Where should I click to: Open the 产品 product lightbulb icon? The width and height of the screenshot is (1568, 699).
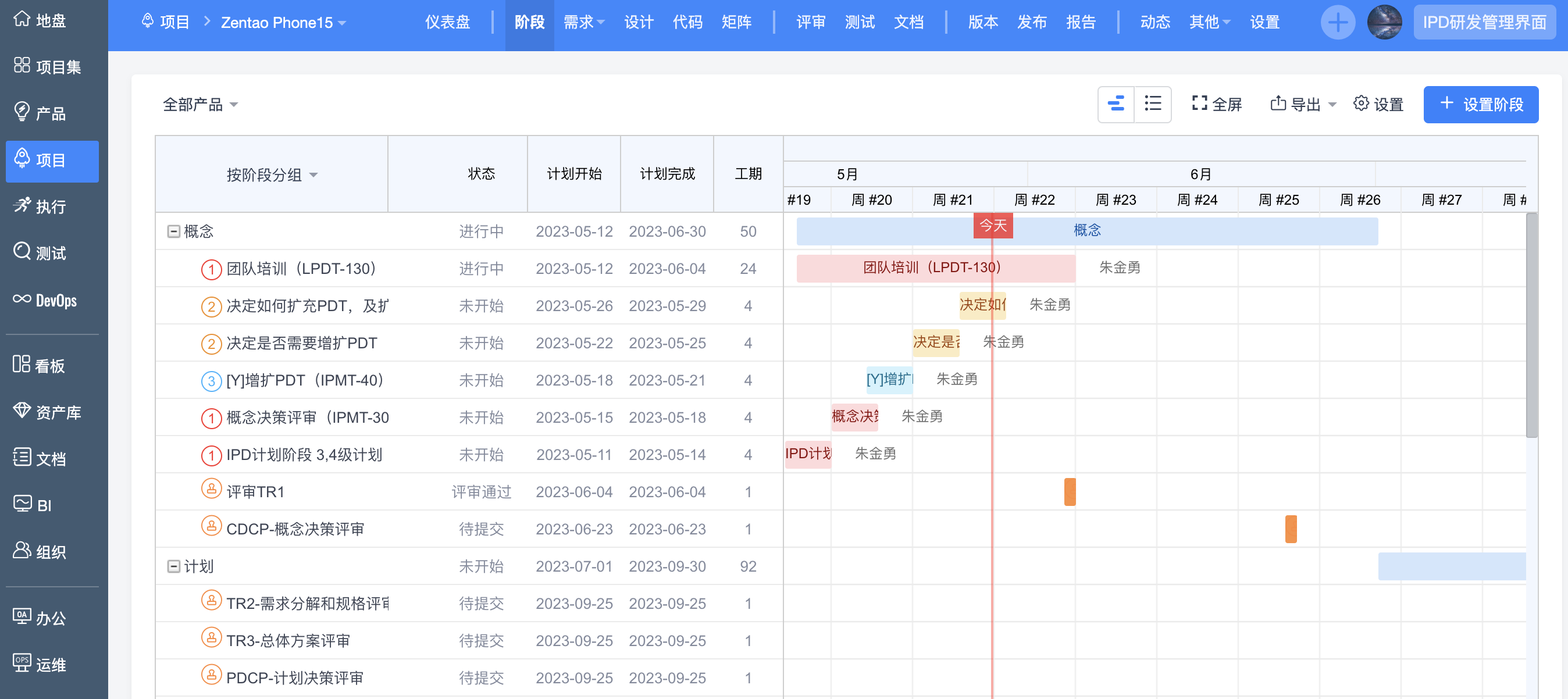pyautogui.click(x=22, y=112)
